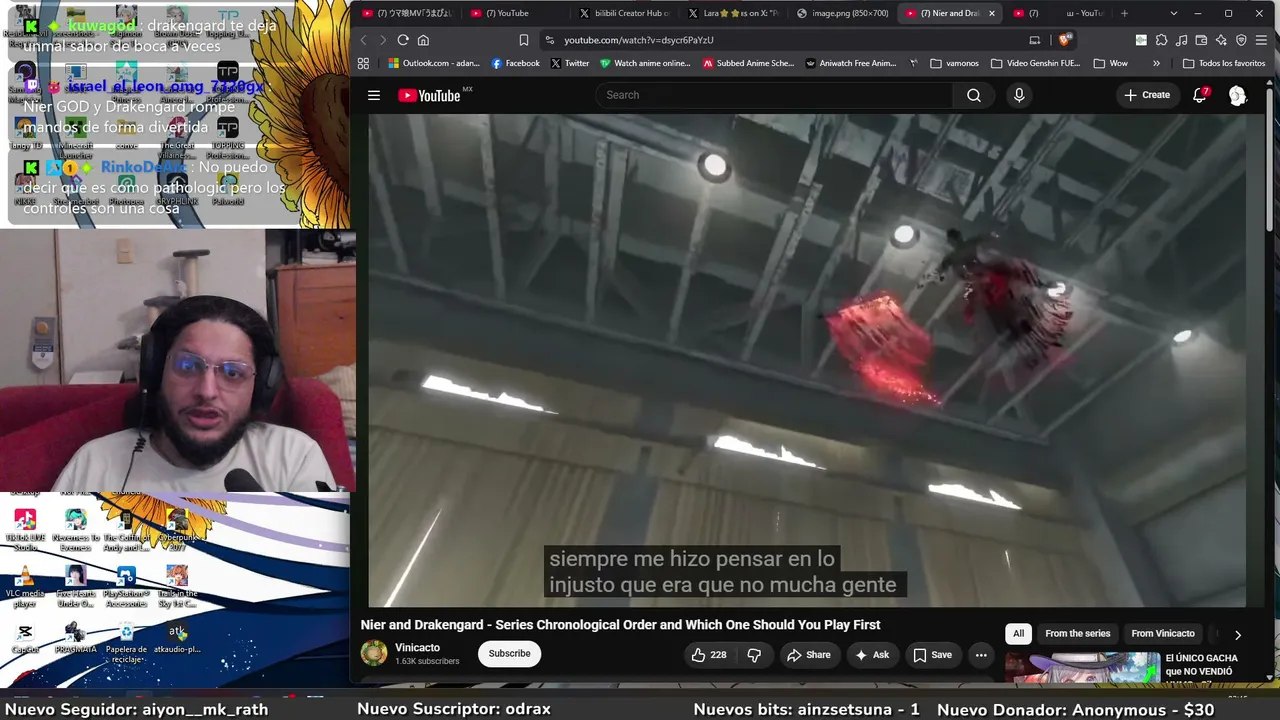
Task: Switch to the bilibili Creator Hub tab
Action: pos(624,13)
